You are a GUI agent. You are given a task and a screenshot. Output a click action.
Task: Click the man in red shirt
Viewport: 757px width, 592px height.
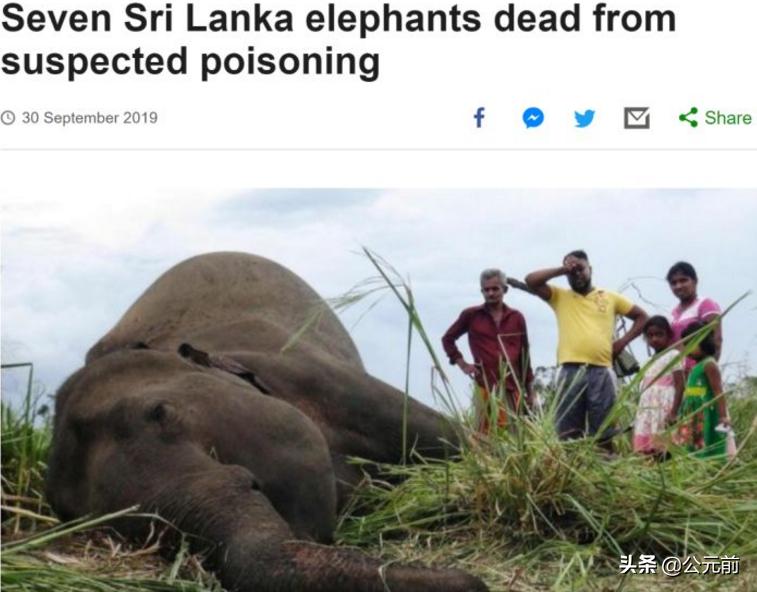click(489, 350)
